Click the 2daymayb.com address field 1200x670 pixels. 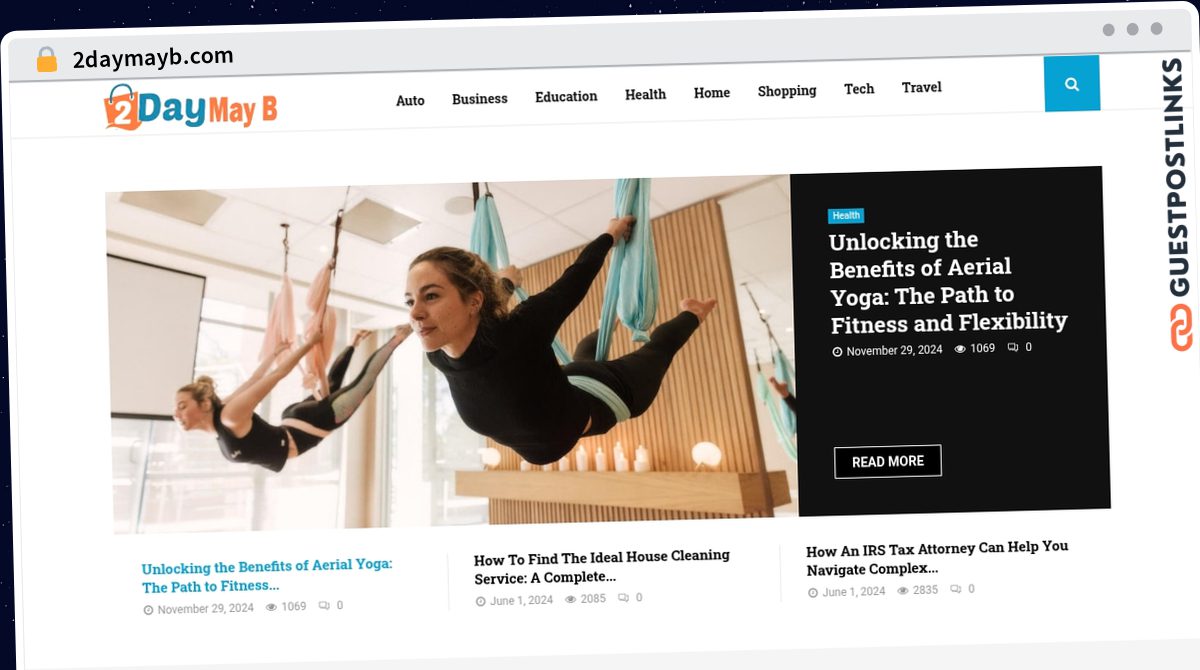[153, 58]
